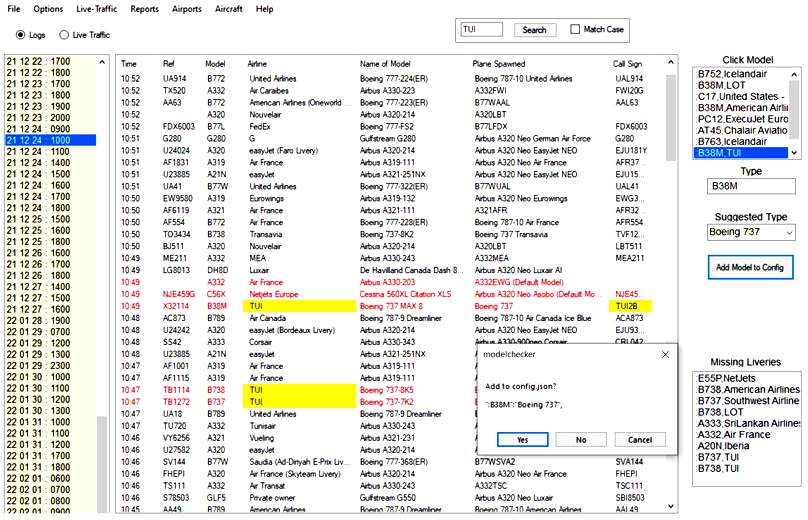808x520 pixels.
Task: Open the File menu
Action: tap(14, 9)
